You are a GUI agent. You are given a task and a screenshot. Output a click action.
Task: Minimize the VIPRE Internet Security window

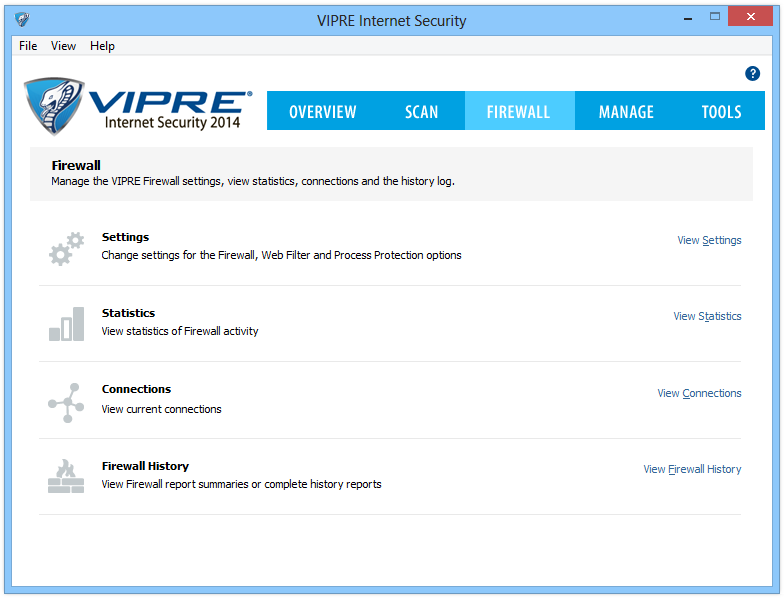(x=688, y=18)
